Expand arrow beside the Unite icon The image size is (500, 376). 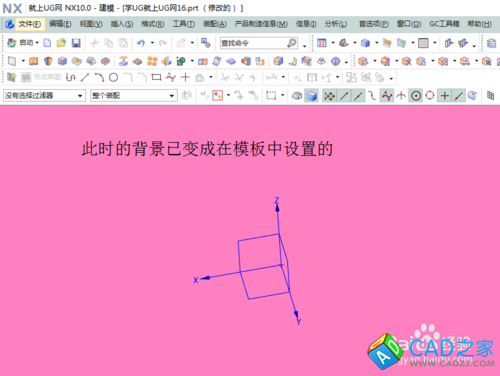tap(192, 61)
